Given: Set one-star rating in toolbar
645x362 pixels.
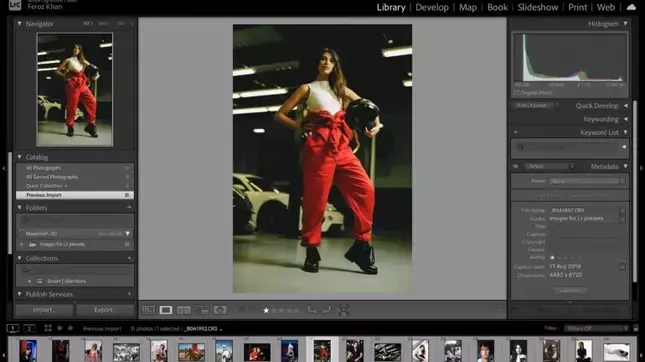Looking at the screenshot, I should click(266, 310).
